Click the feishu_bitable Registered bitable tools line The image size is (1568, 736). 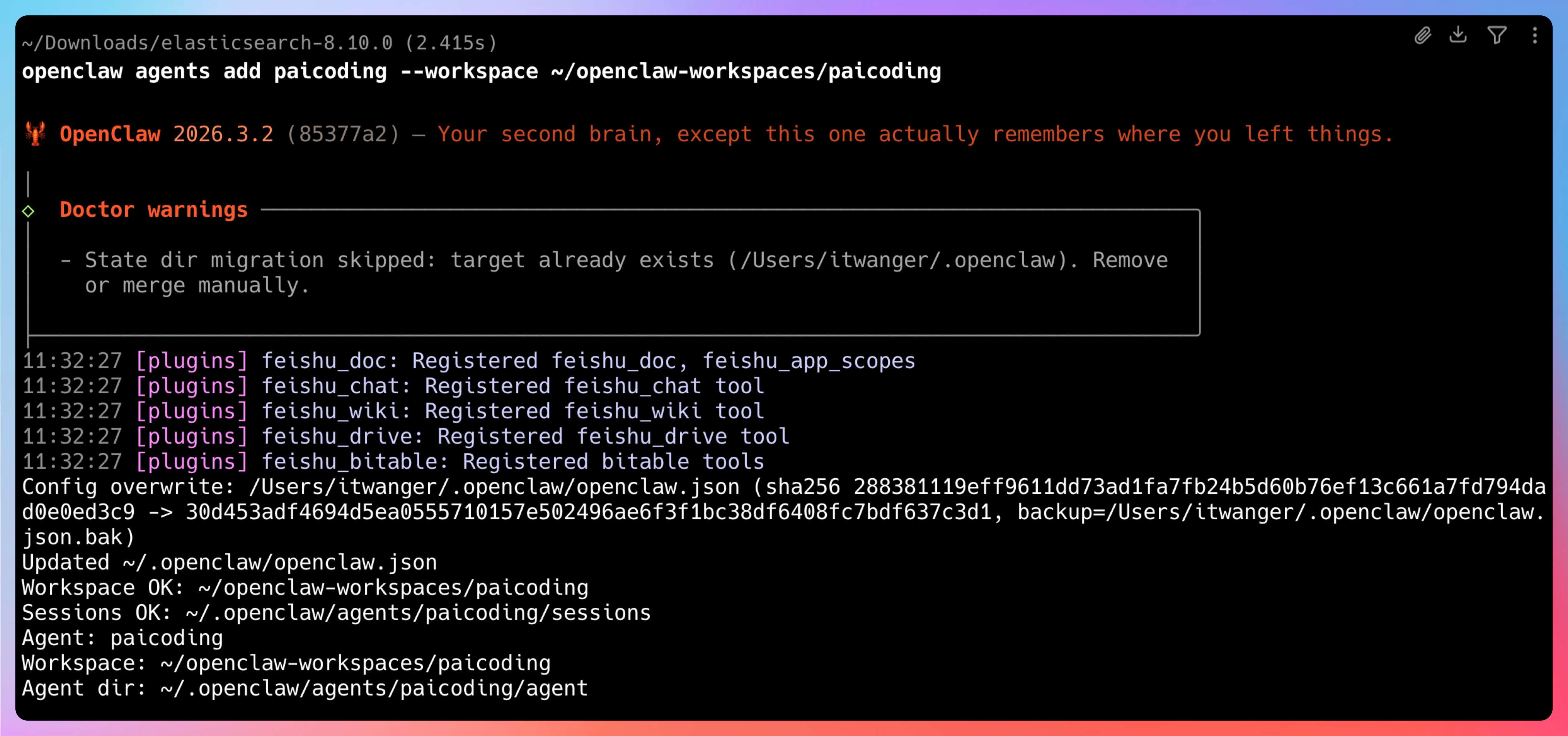(x=393, y=462)
